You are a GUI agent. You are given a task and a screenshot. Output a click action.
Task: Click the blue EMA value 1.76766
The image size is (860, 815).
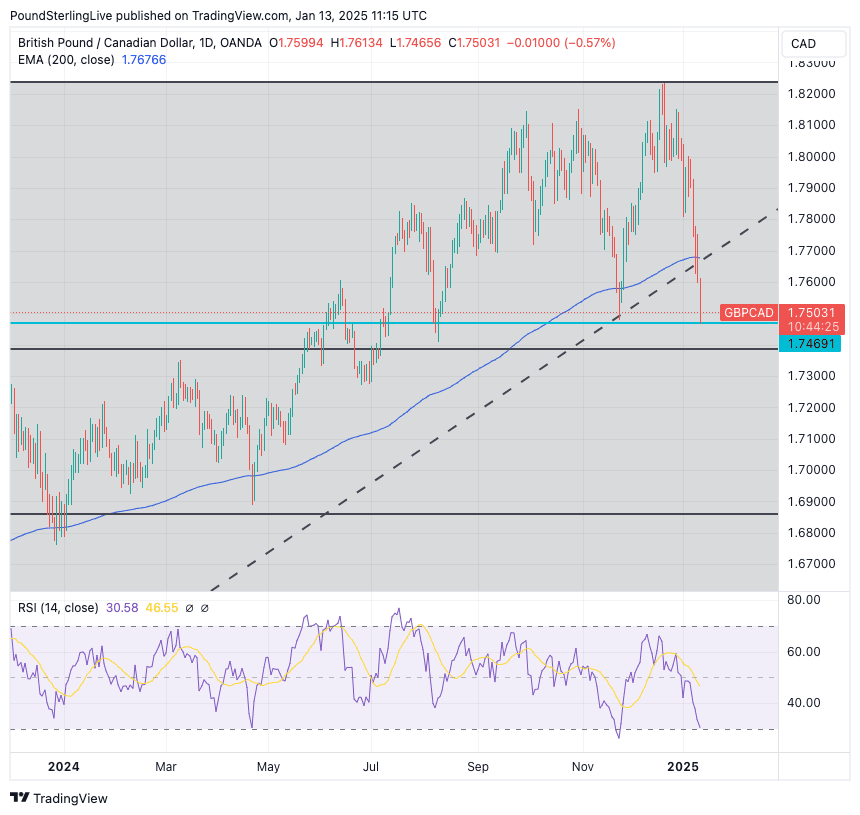click(x=143, y=60)
